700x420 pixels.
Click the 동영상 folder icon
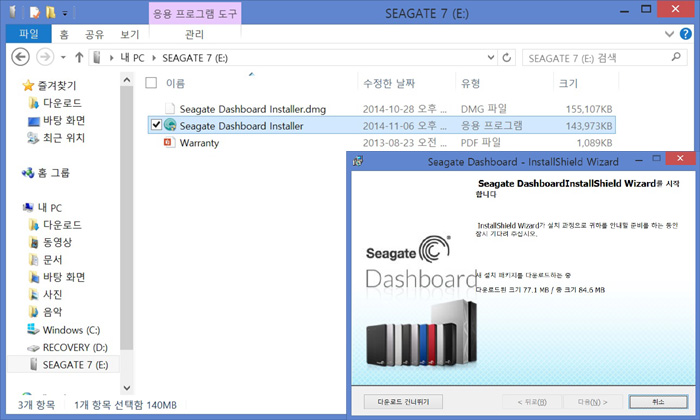point(33,242)
